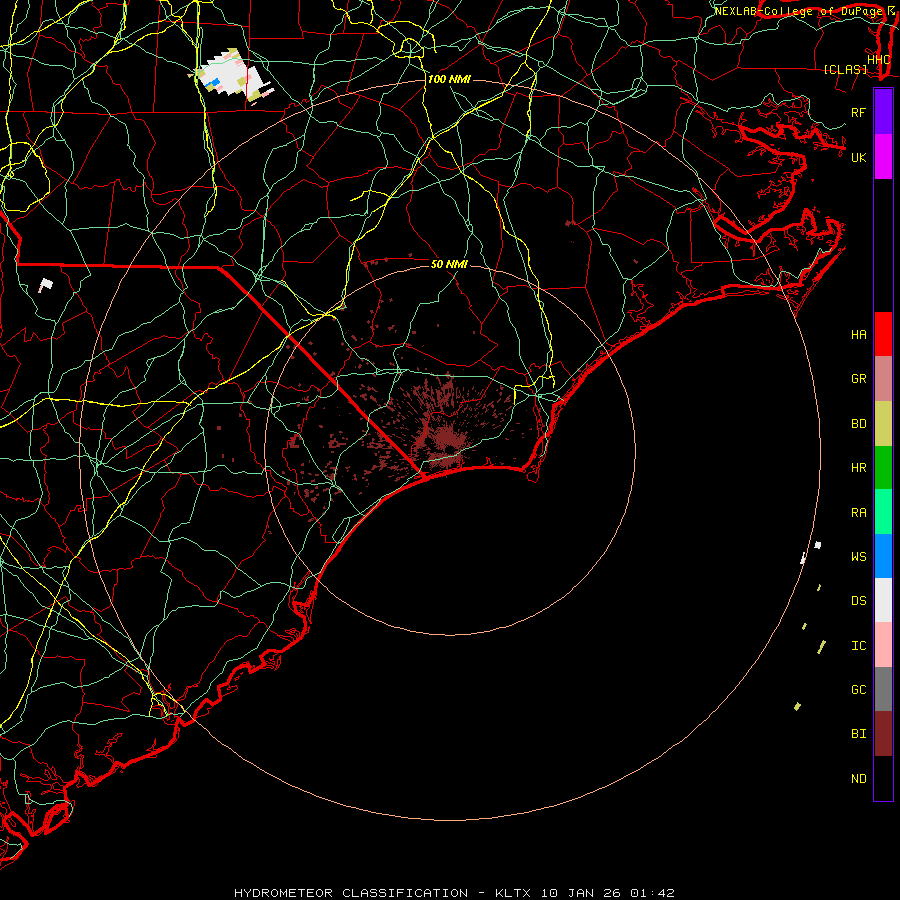Screen dimensions: 900x900
Task: Click the RA legend label
Action: [x=858, y=513]
